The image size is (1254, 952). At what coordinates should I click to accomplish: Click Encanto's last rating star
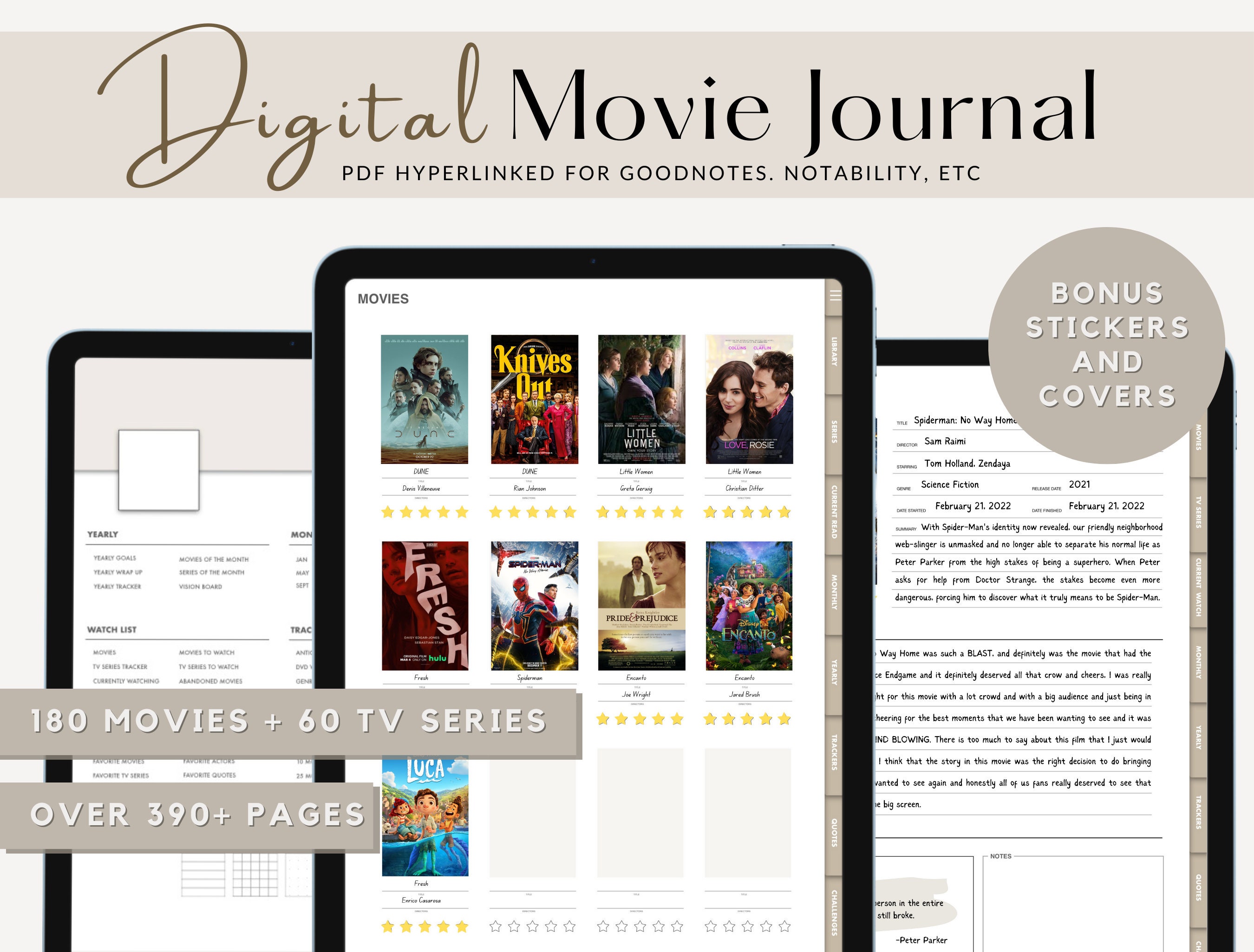[x=784, y=719]
